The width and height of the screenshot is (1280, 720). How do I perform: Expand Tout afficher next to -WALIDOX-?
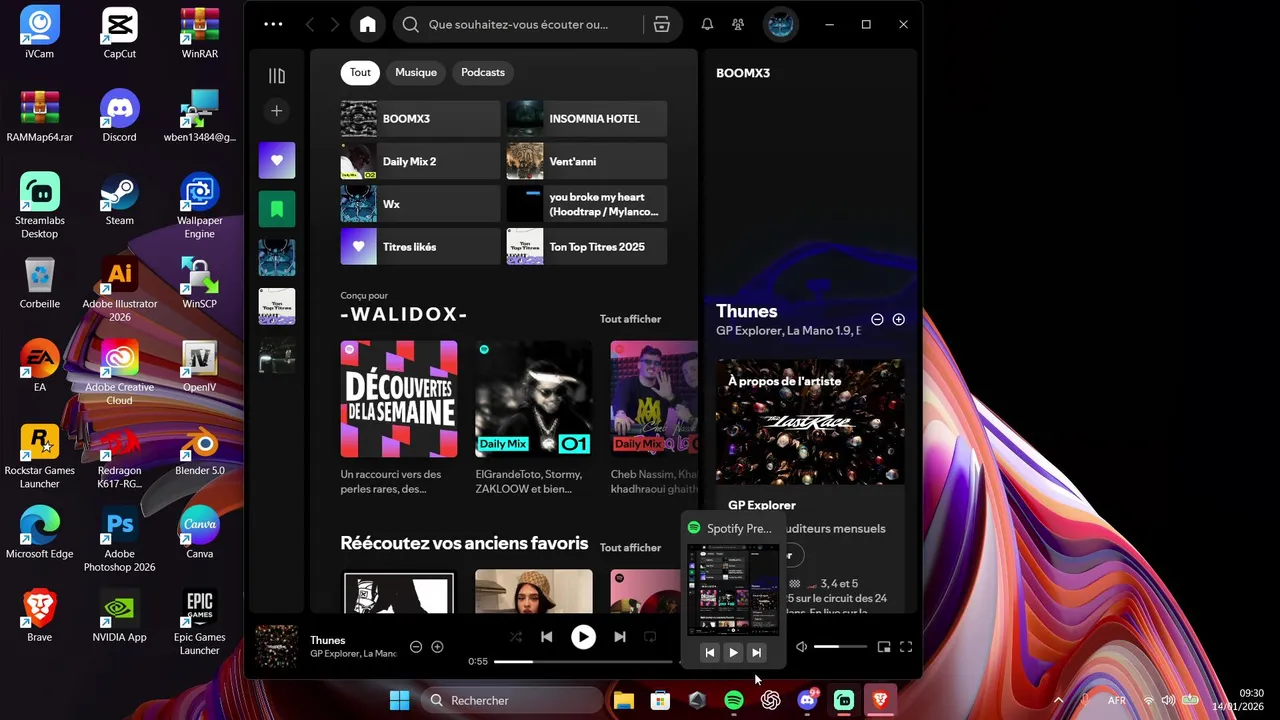[x=630, y=319]
